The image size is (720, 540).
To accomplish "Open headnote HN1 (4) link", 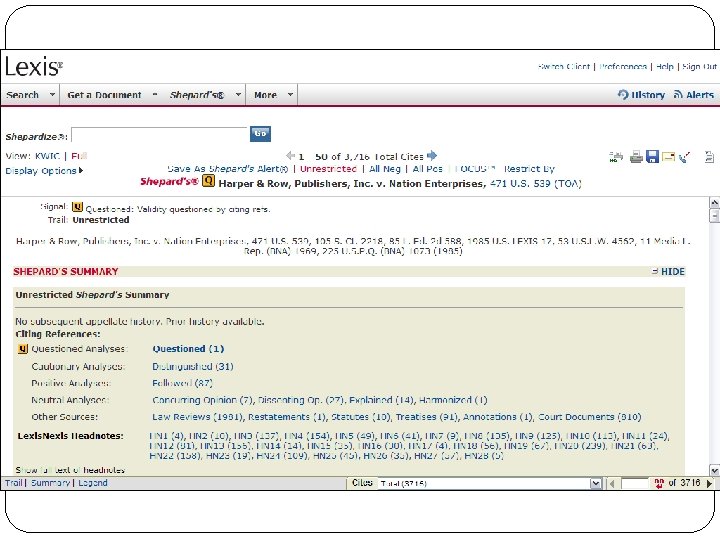I will pyautogui.click(x=167, y=436).
